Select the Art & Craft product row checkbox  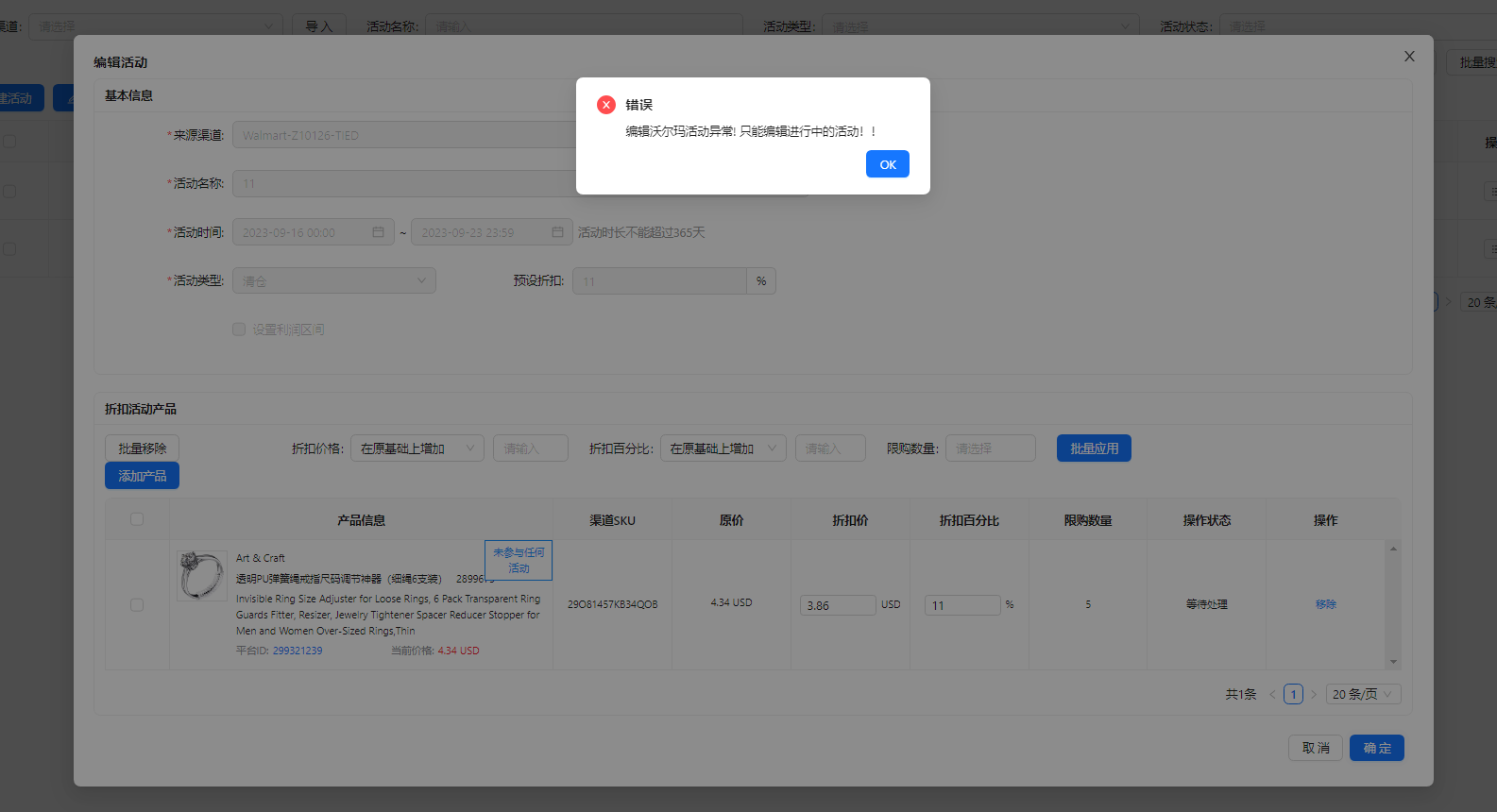137,604
